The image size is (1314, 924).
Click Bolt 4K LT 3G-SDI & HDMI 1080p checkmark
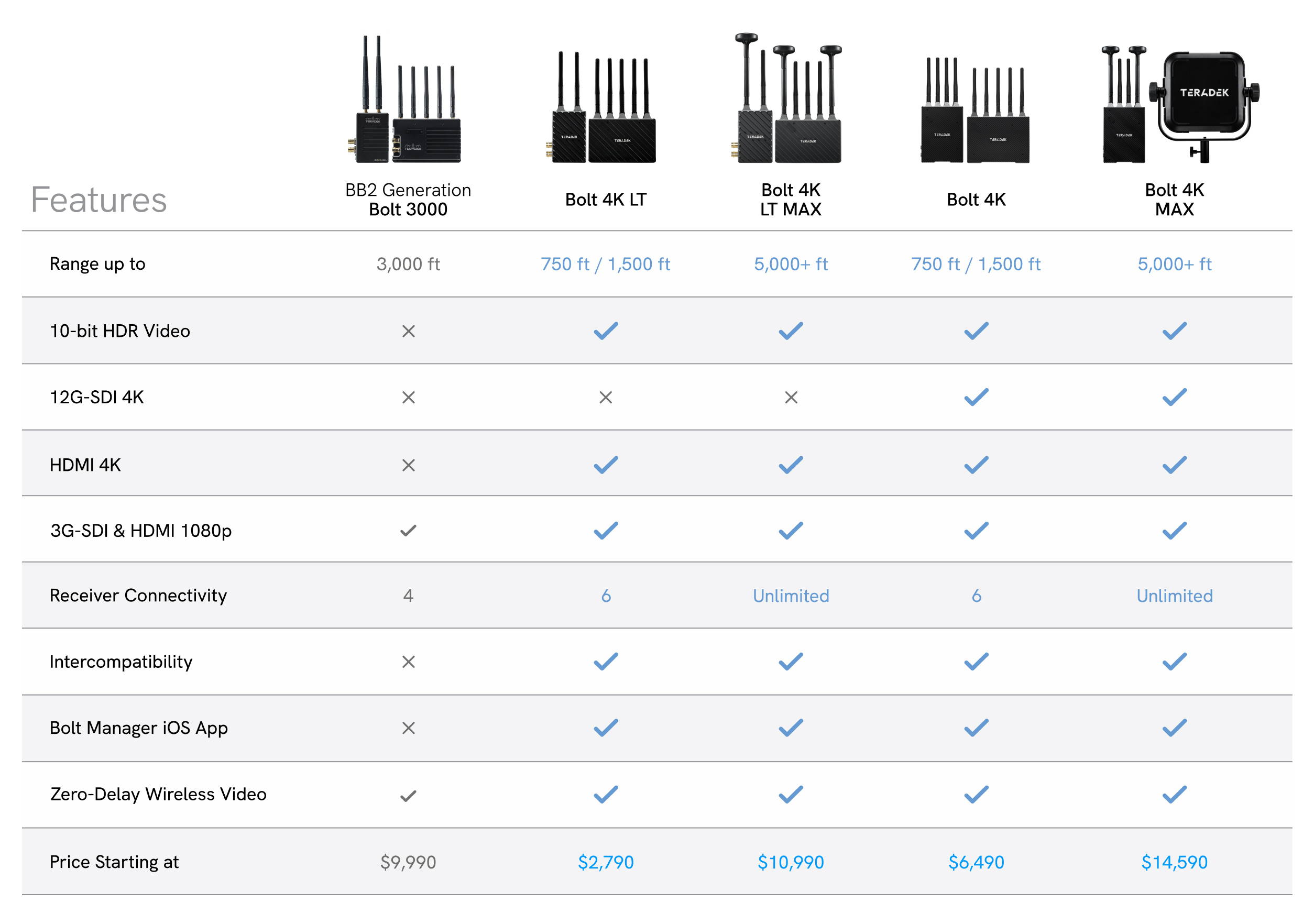click(606, 531)
